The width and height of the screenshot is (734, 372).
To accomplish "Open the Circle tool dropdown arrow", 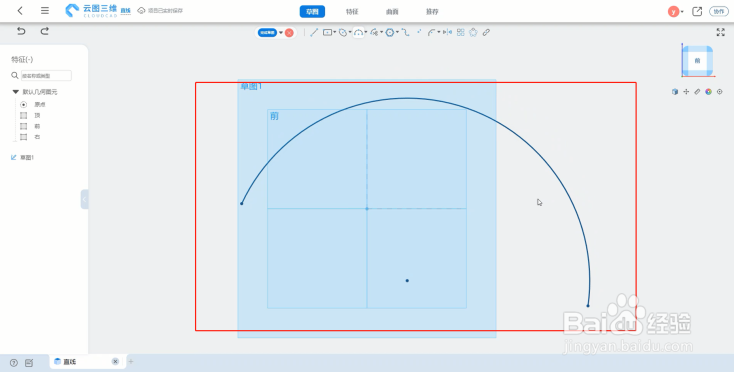I will point(350,32).
